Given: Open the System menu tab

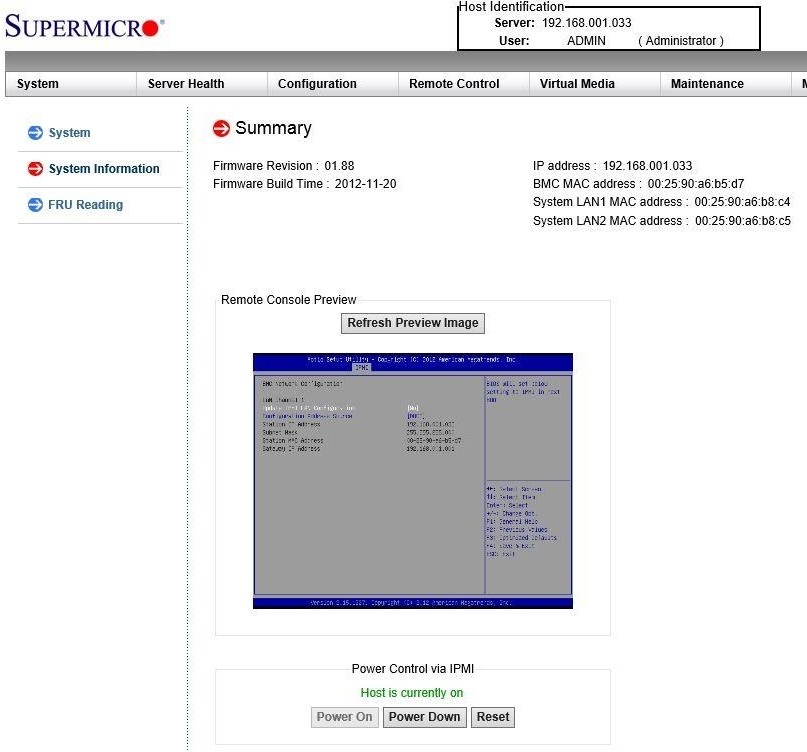Looking at the screenshot, I should click(71, 84).
